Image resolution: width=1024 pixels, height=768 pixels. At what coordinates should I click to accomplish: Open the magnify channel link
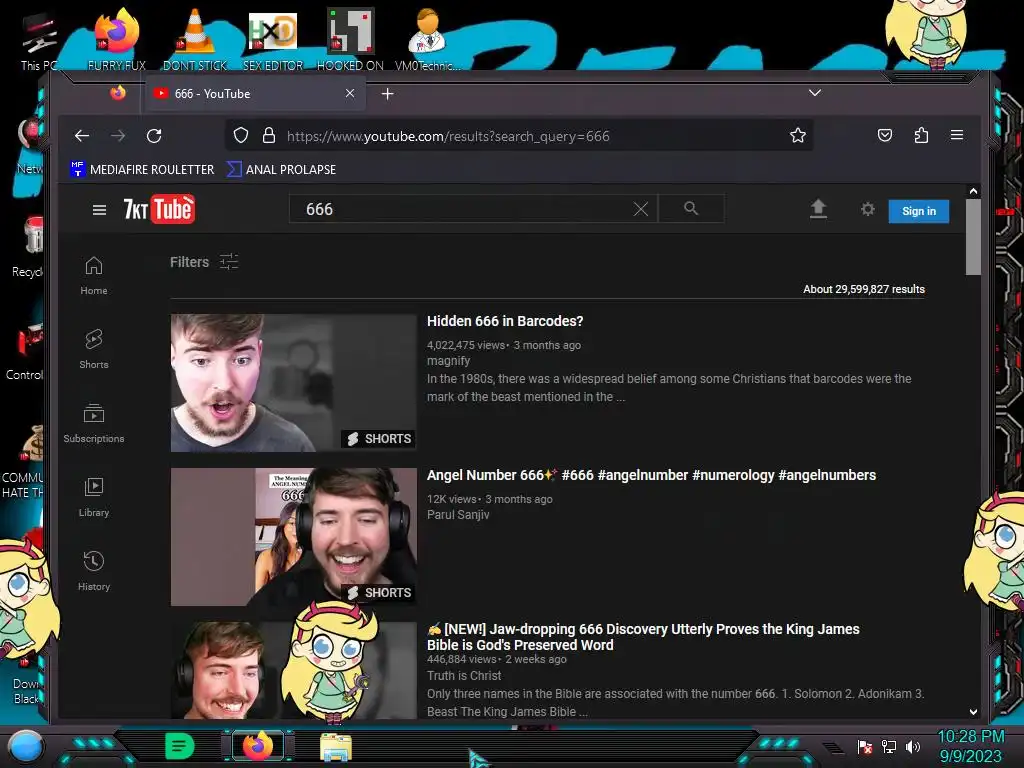(448, 361)
